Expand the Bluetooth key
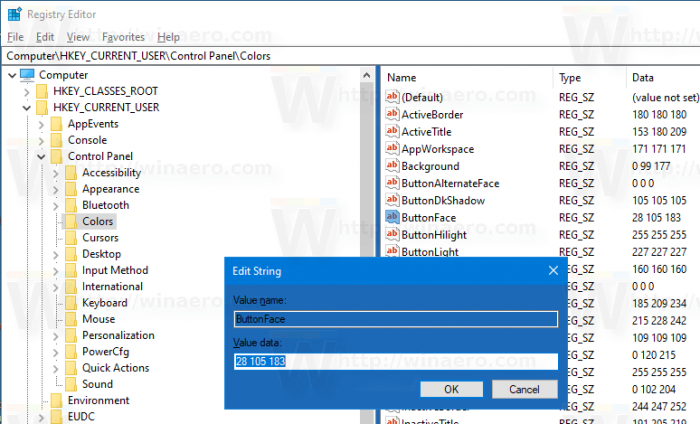Image resolution: width=700 pixels, height=424 pixels. (x=55, y=206)
